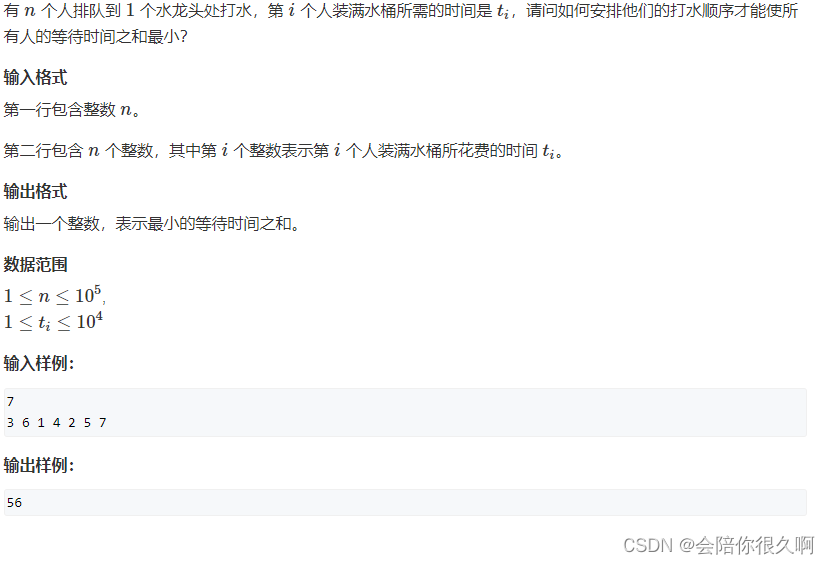Click the output sample box showing 56
The height and width of the screenshot is (564, 830).
pyautogui.click(x=405, y=502)
